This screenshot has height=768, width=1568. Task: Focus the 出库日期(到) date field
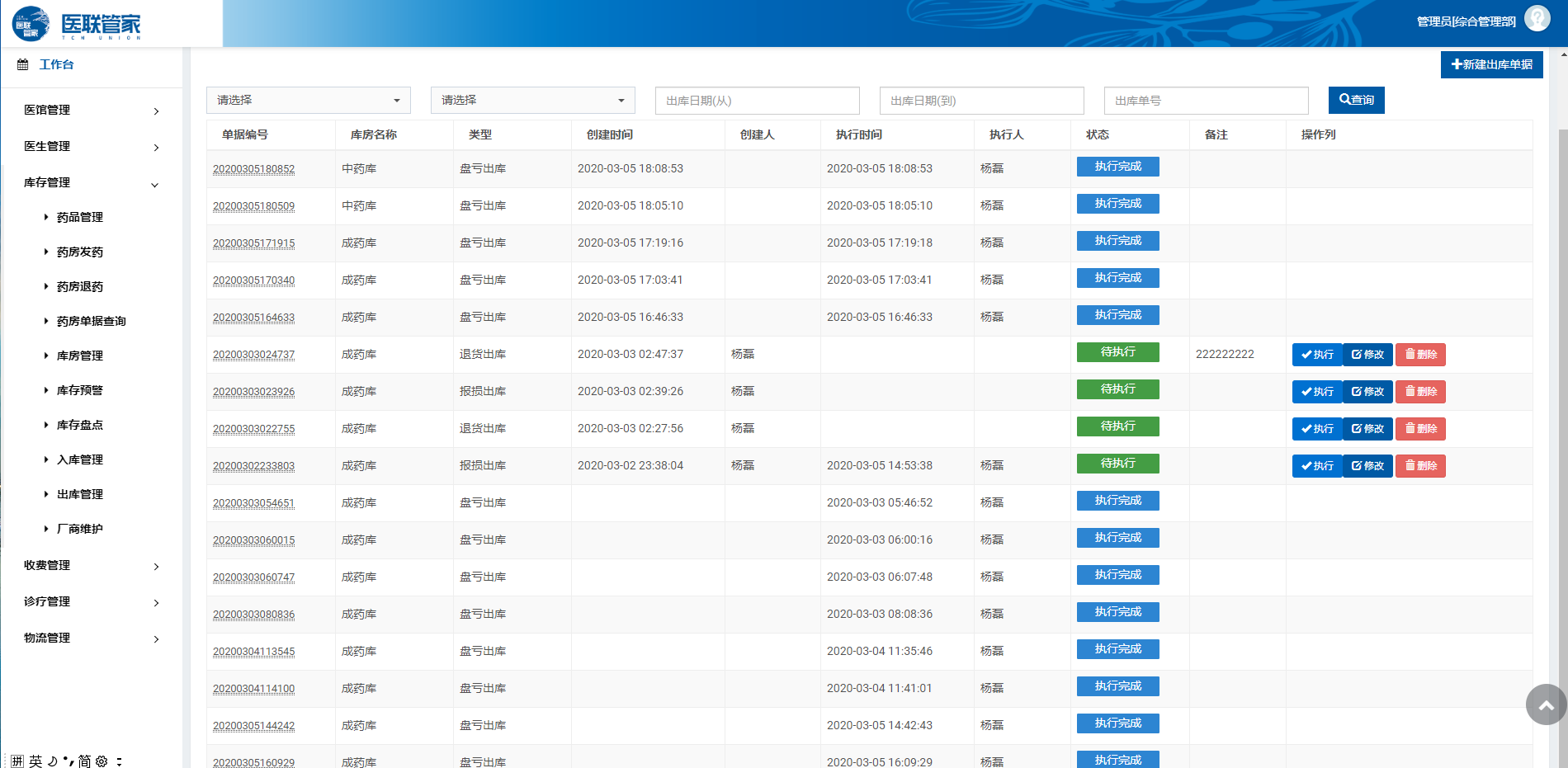pos(982,101)
